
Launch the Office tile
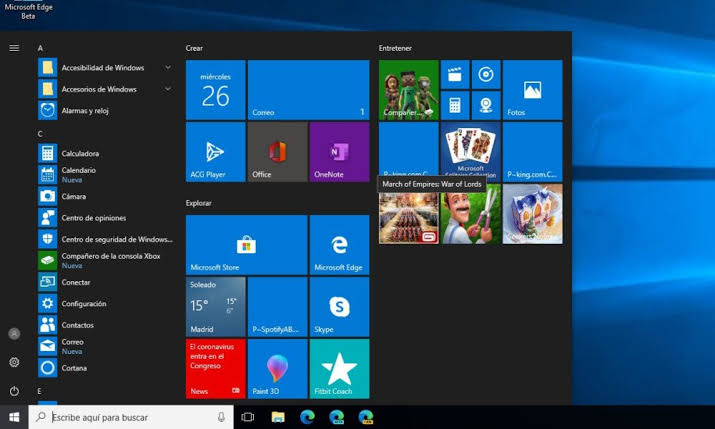click(277, 152)
